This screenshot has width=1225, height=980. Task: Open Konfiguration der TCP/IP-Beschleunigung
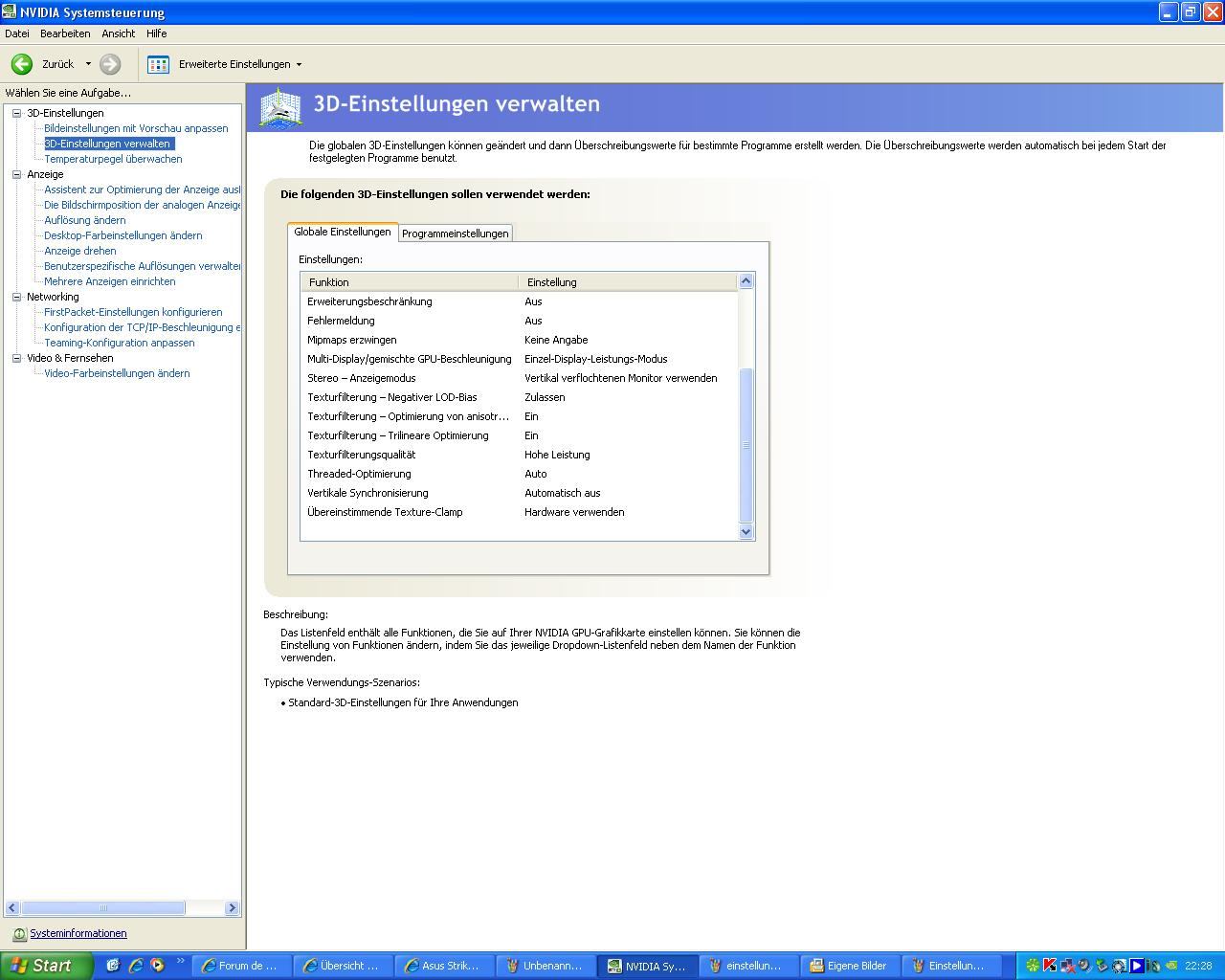pyautogui.click(x=143, y=327)
